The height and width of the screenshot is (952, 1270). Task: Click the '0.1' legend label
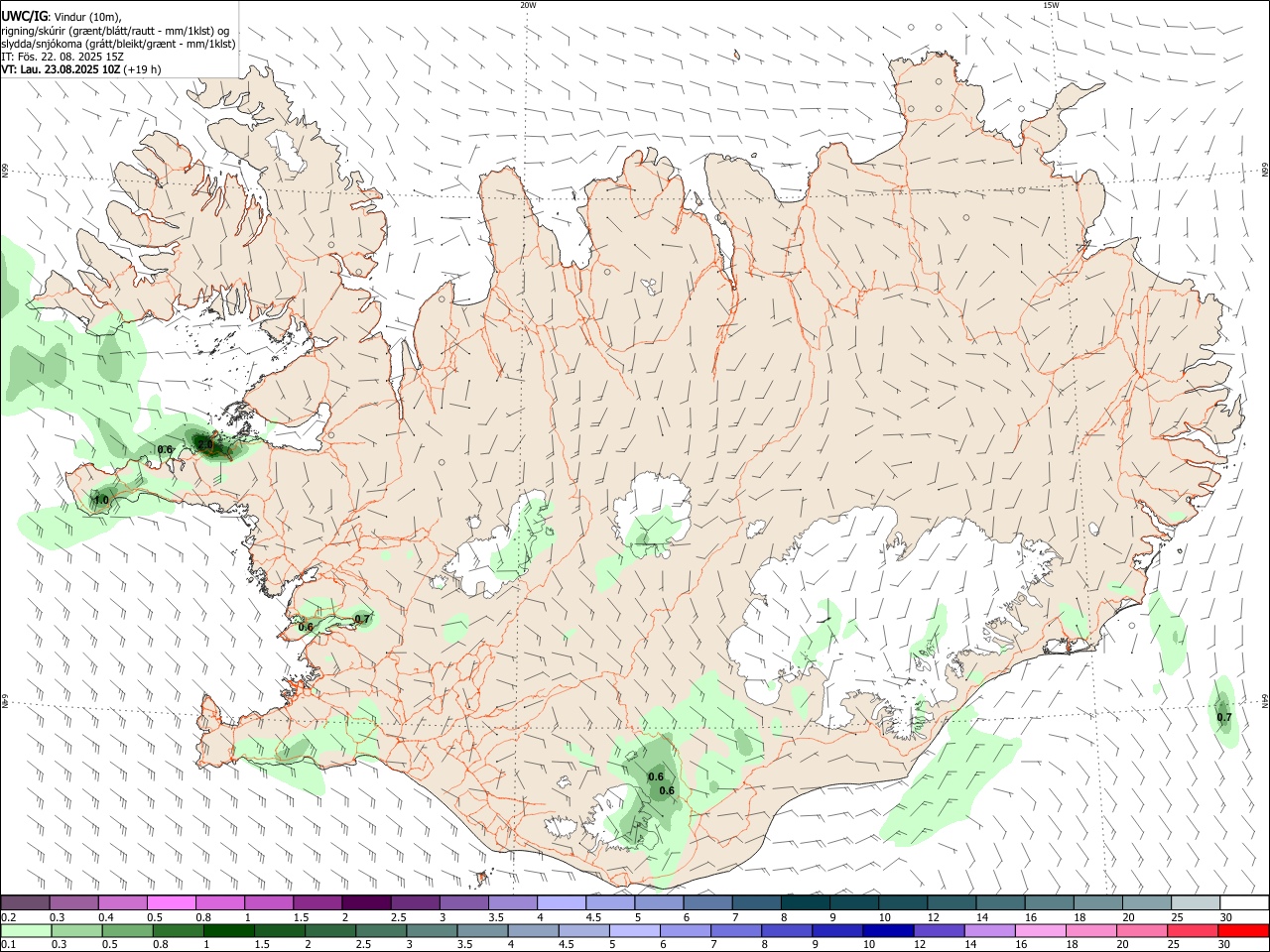point(8,945)
